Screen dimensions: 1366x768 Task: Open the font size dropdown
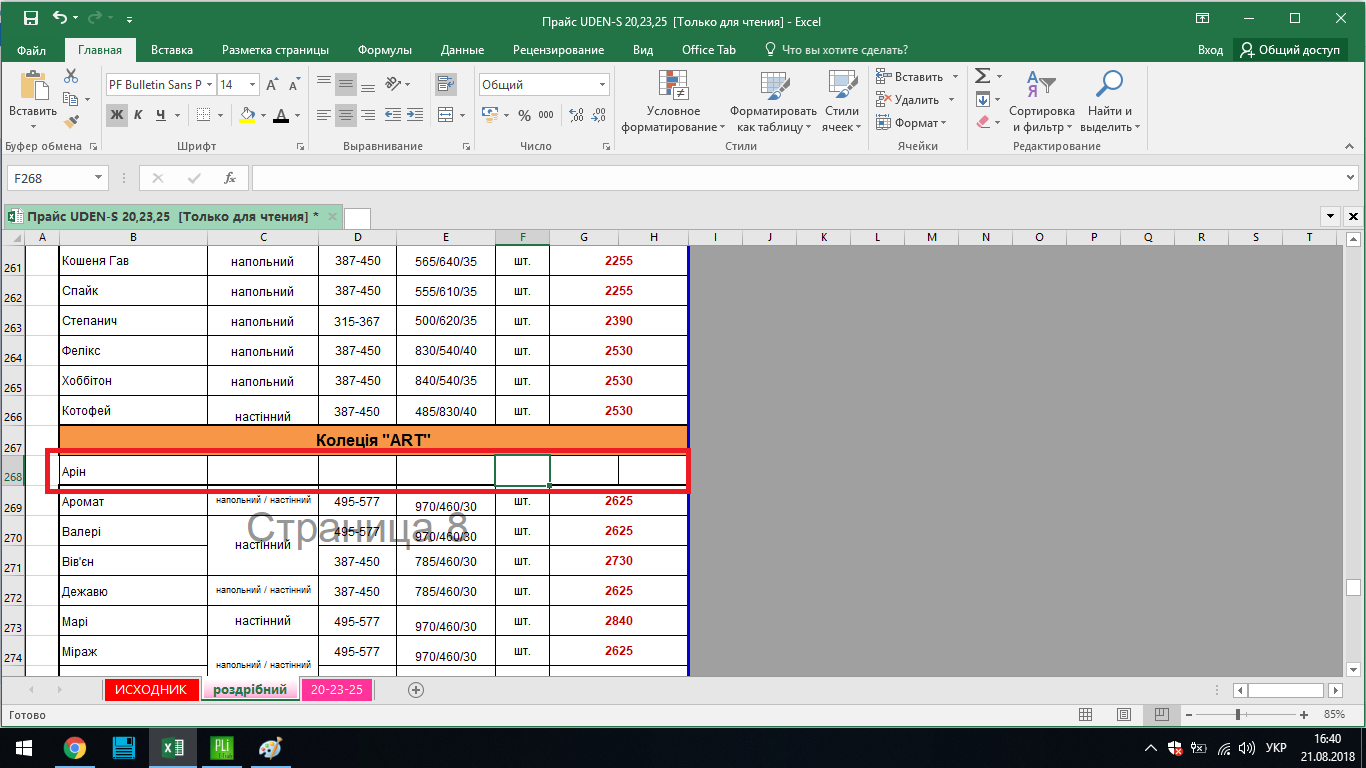pos(252,85)
